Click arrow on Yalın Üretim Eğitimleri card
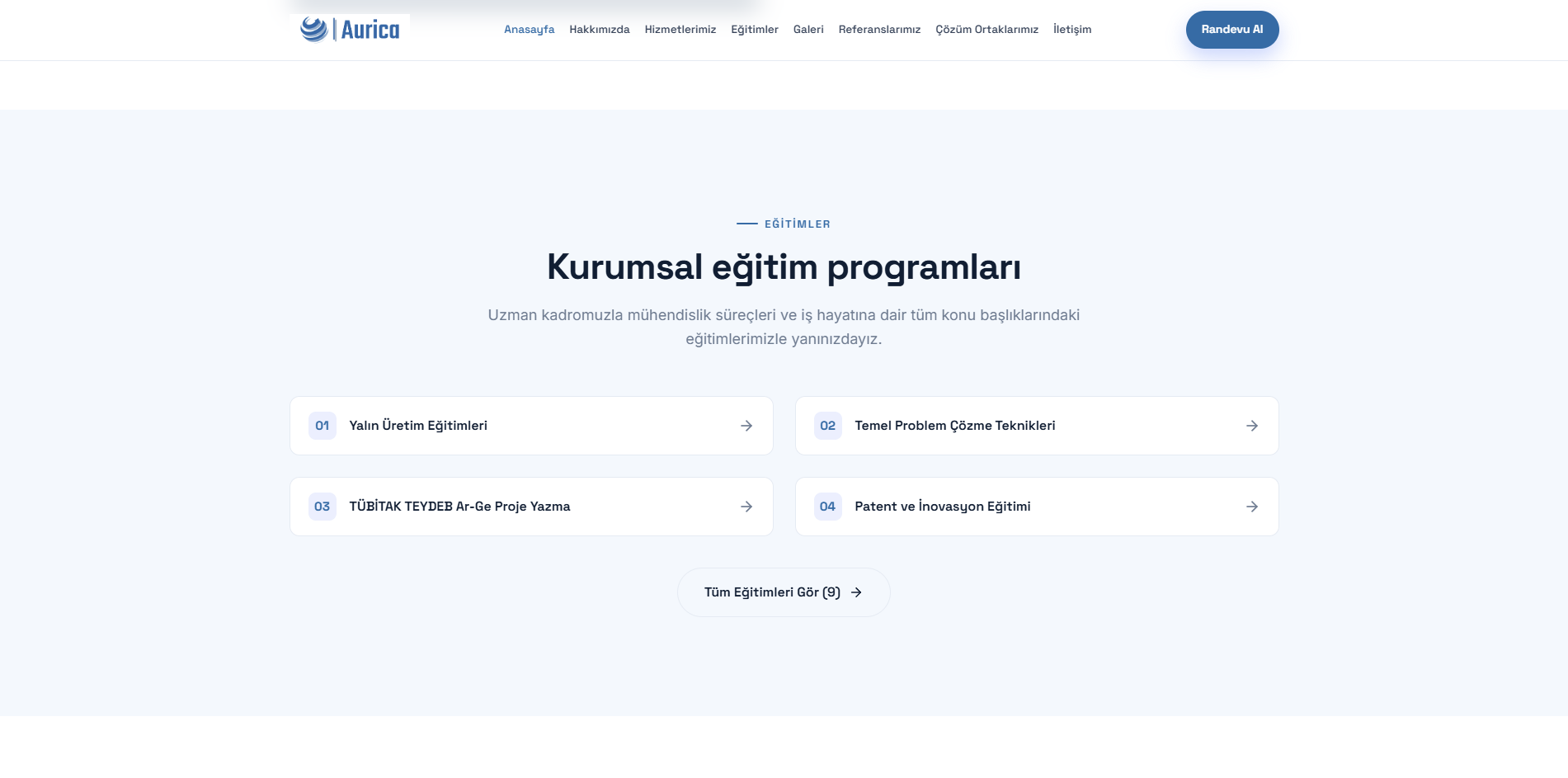This screenshot has height=778, width=1568. tap(746, 426)
